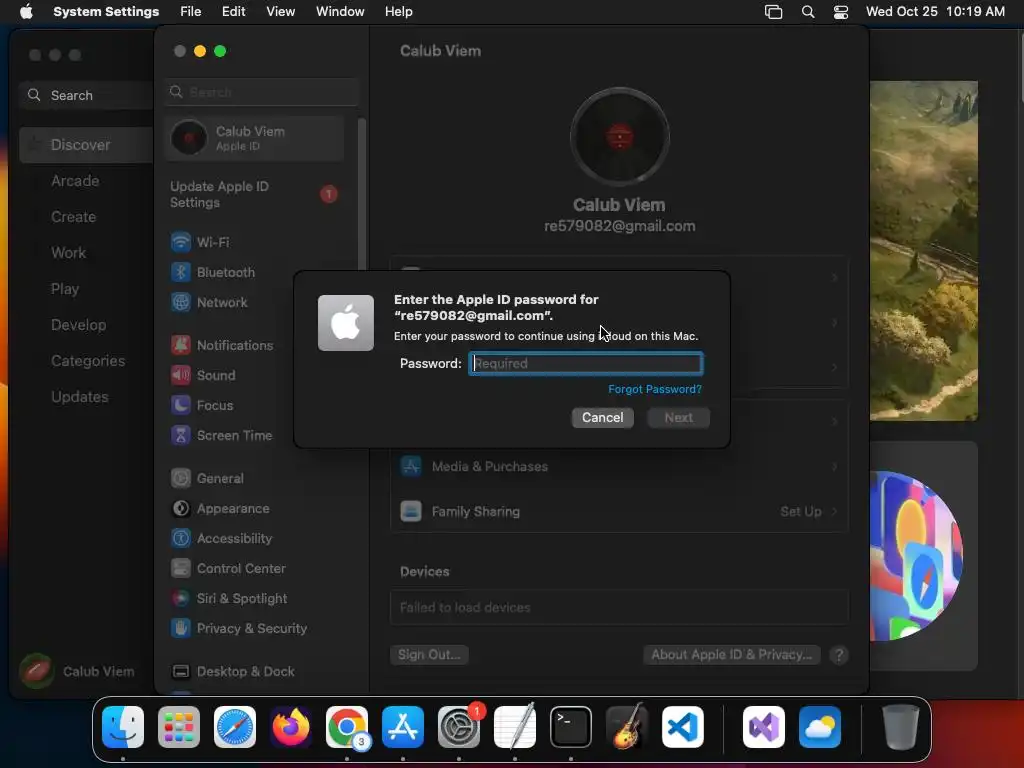Open Siri & Spotlight icon
The height and width of the screenshot is (768, 1024).
[181, 599]
